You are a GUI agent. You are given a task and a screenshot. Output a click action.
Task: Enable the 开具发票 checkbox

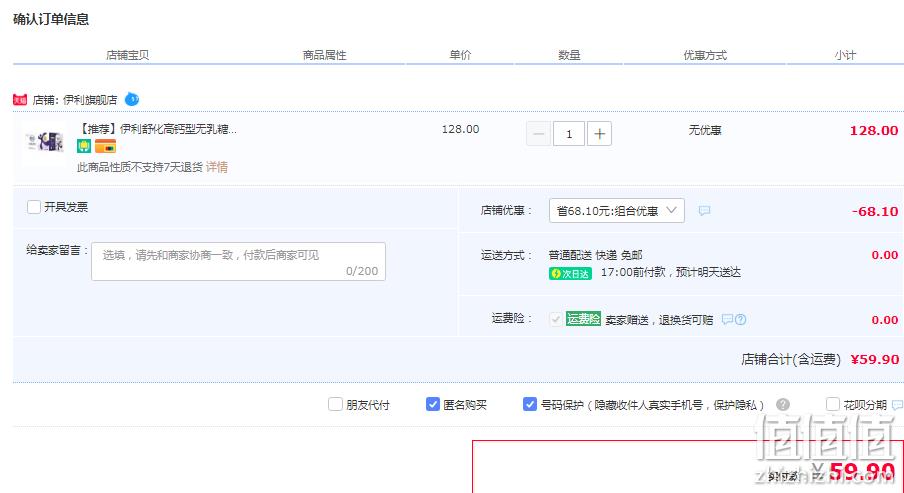[x=34, y=206]
